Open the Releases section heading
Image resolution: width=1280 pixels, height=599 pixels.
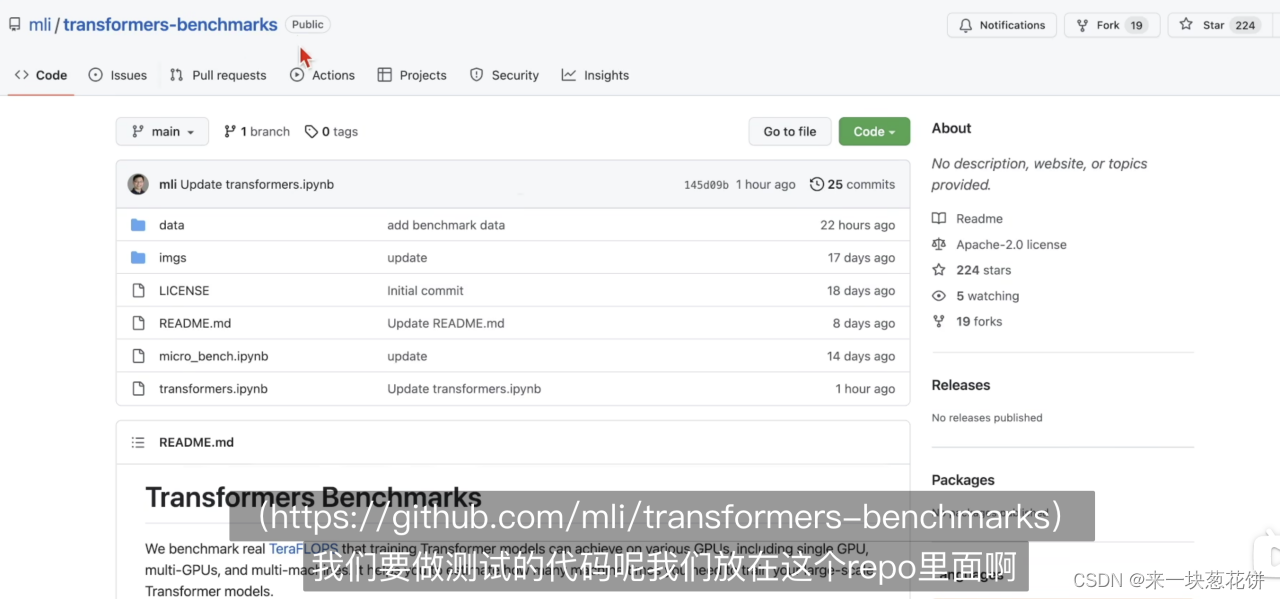pyautogui.click(x=961, y=385)
